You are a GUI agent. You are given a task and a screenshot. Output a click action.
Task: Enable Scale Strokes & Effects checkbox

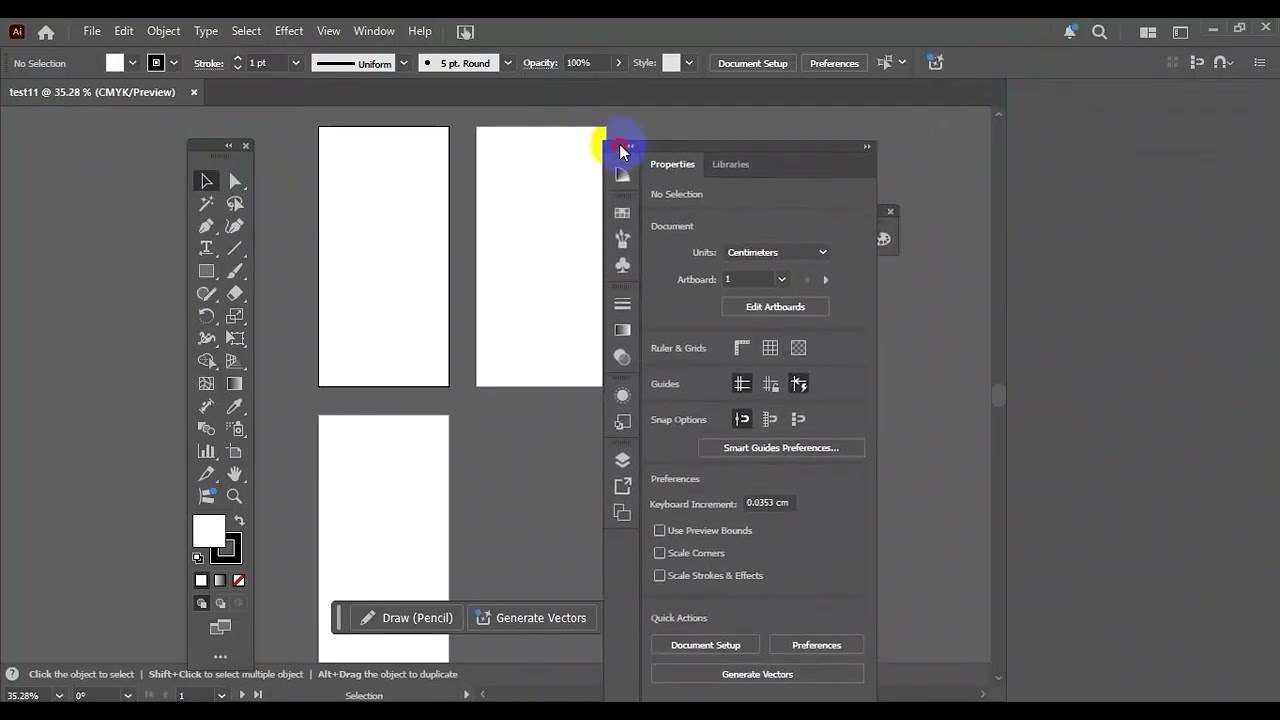point(659,575)
